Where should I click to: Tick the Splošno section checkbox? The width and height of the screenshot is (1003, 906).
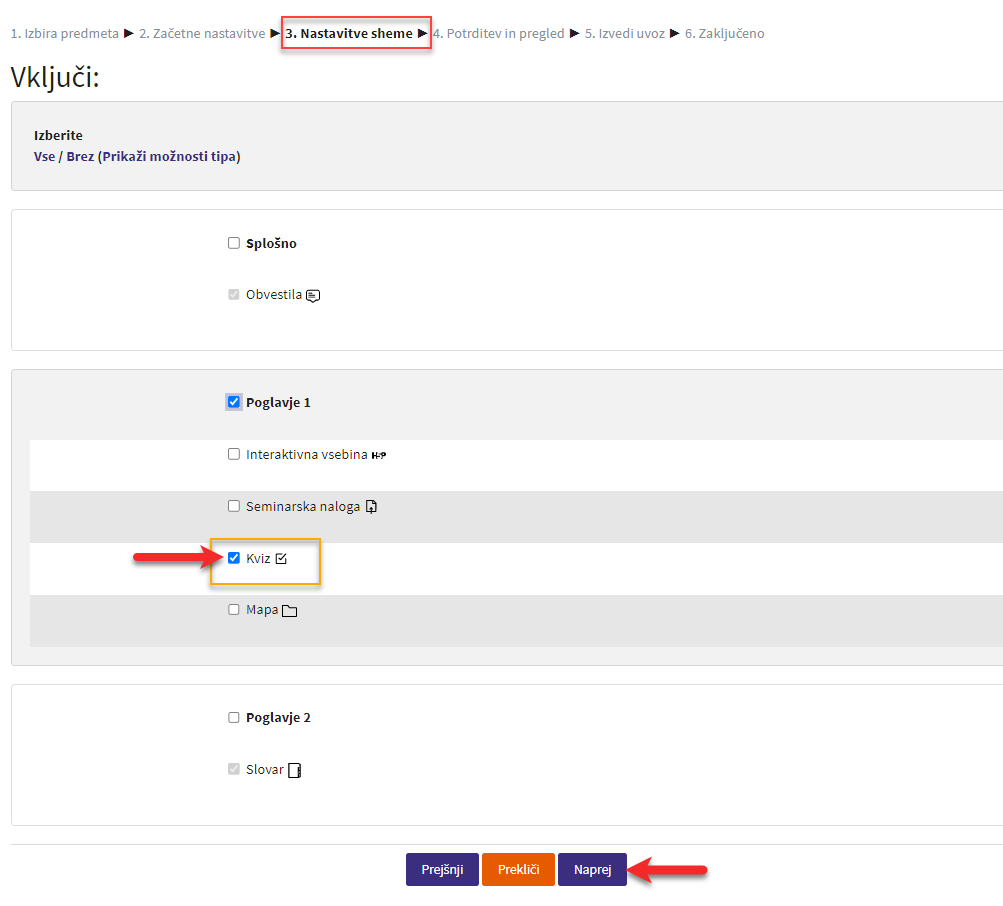(233, 243)
